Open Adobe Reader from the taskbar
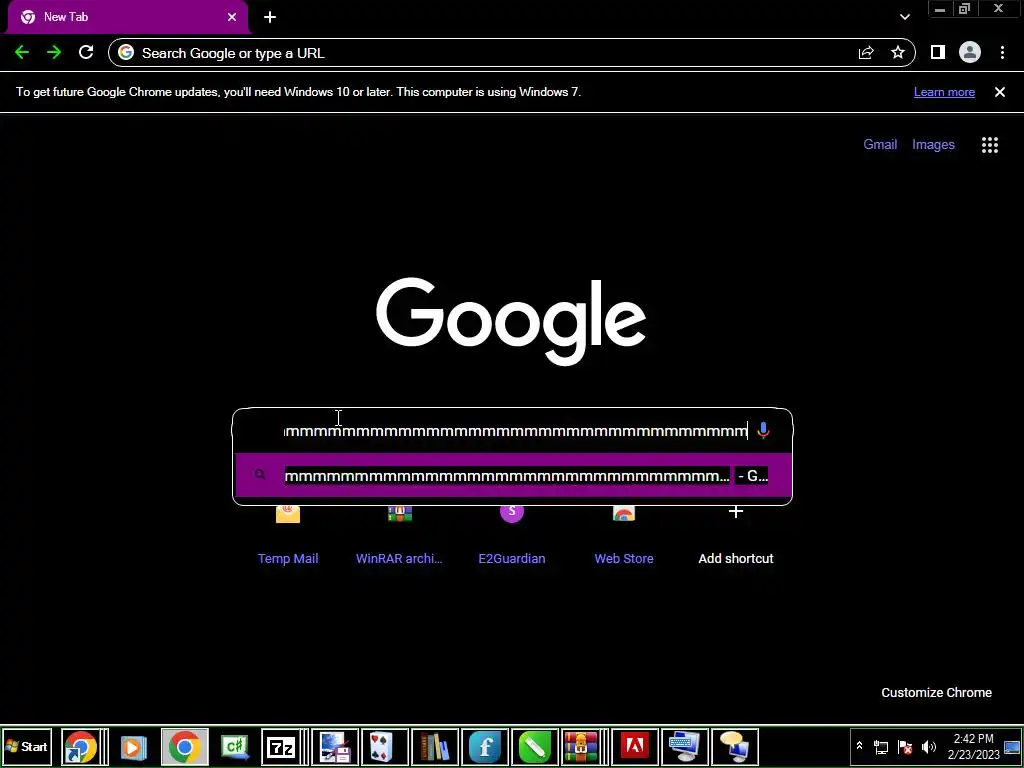The width and height of the screenshot is (1024, 768). [x=634, y=747]
